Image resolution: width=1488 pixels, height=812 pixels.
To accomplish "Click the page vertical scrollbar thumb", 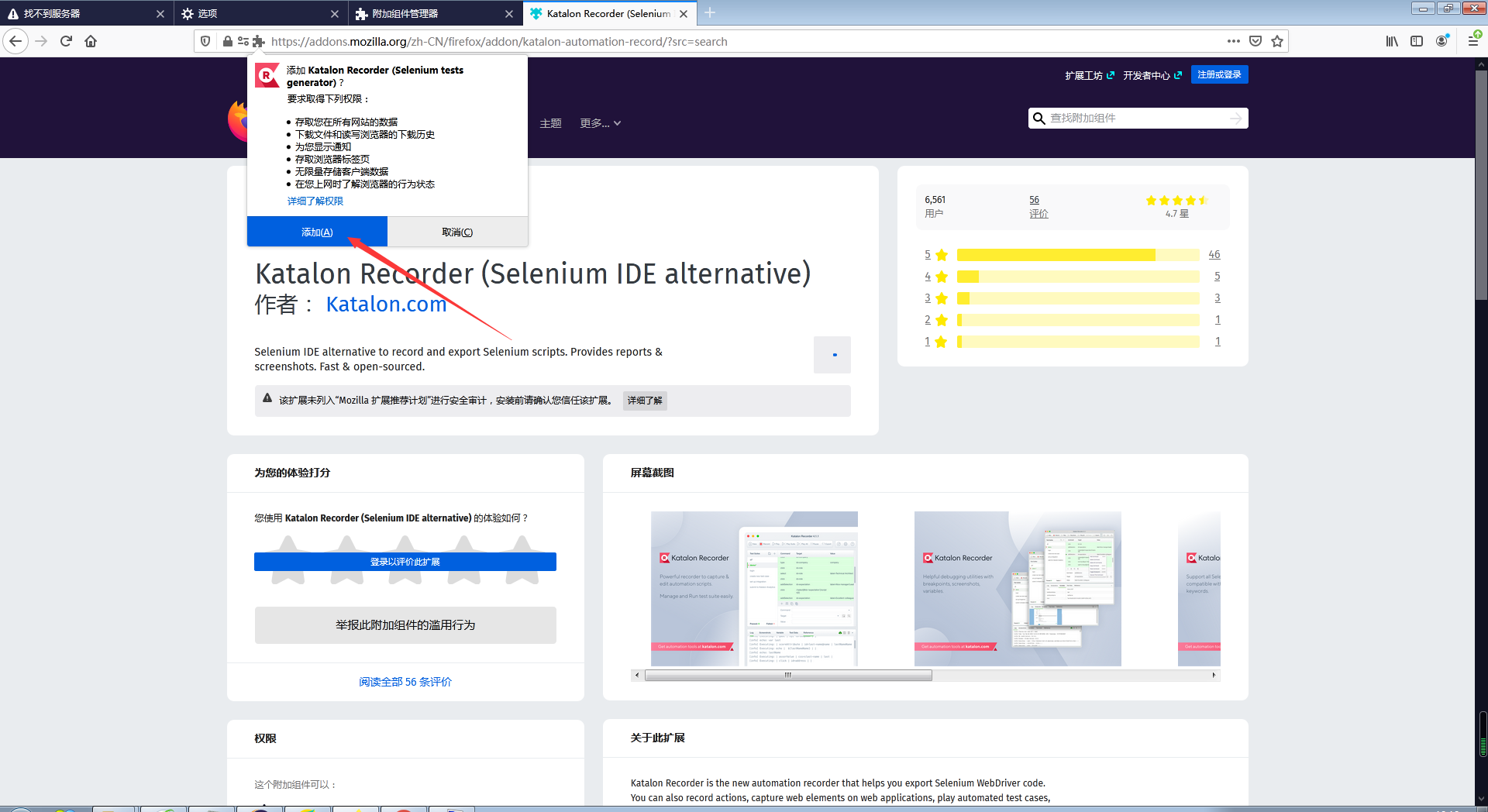I will click(1481, 186).
